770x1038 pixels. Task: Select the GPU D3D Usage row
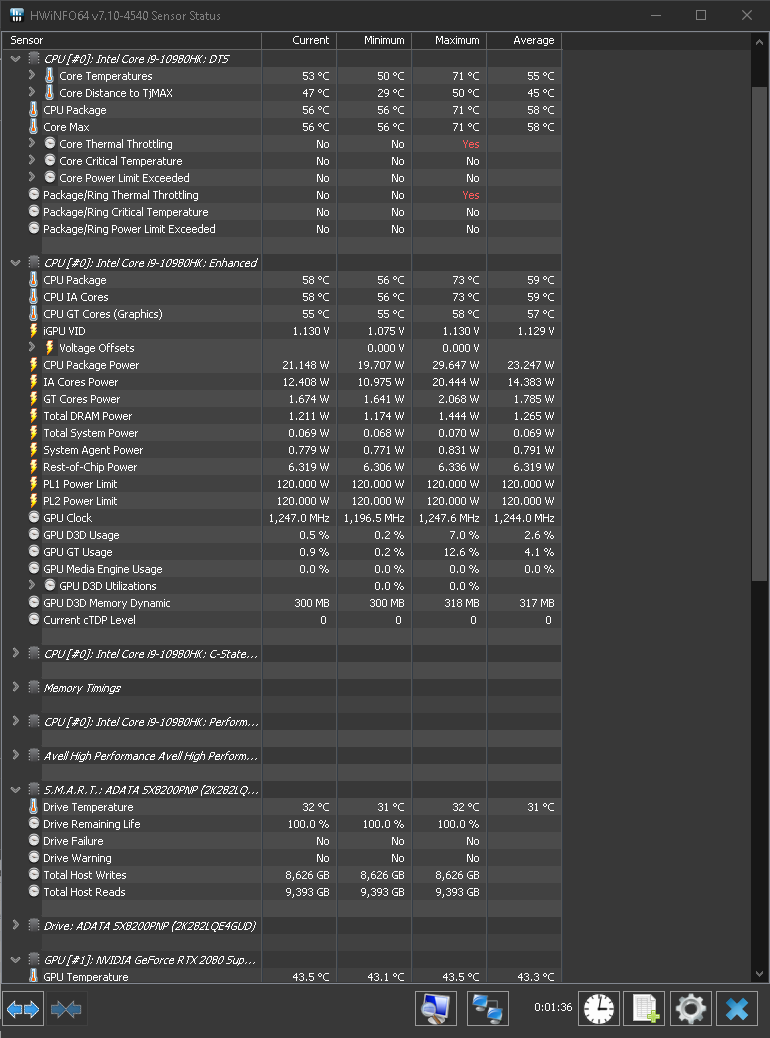point(281,535)
